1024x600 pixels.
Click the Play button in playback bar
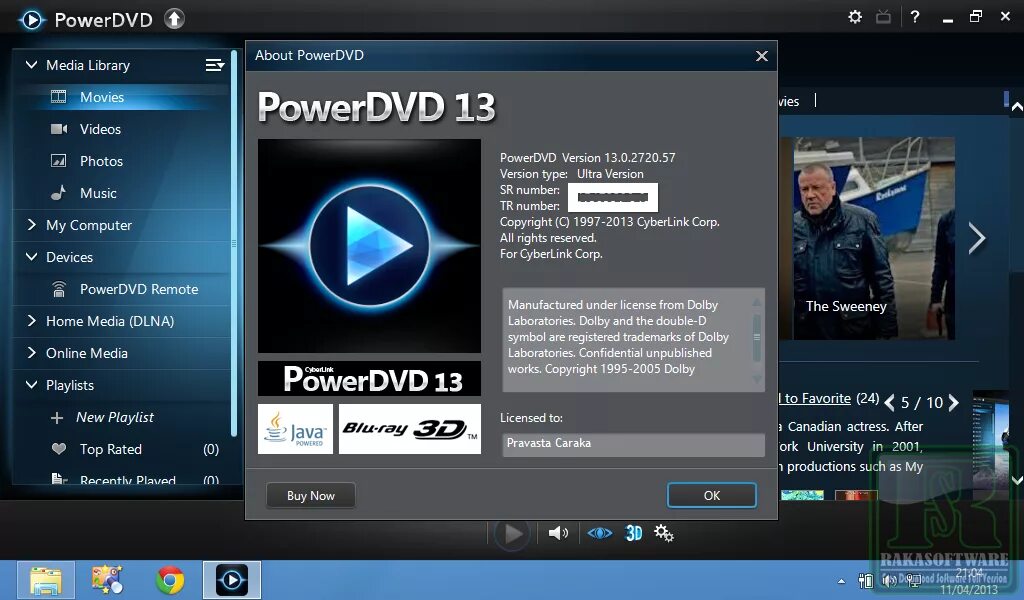click(513, 533)
